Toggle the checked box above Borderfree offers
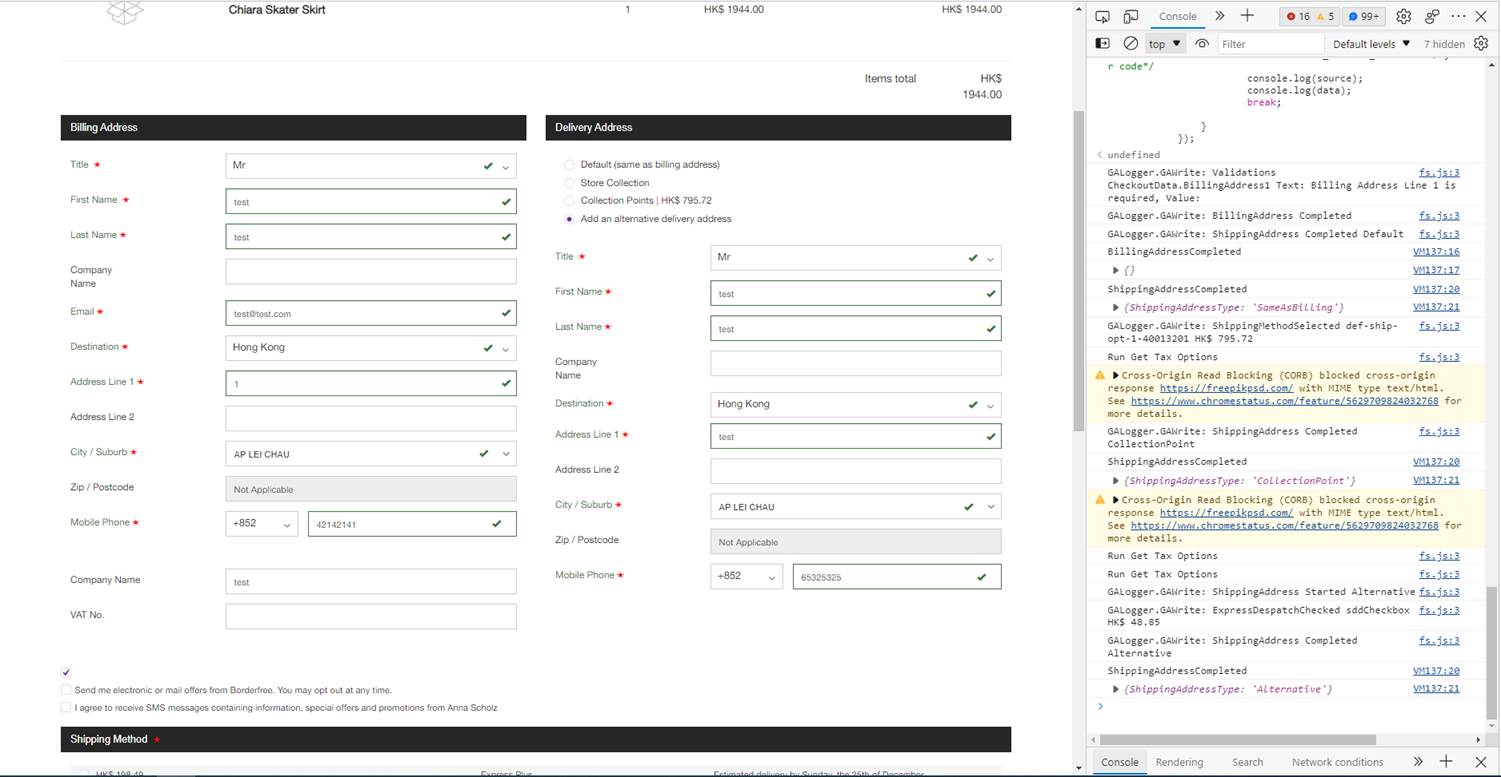1501x777 pixels. (66, 673)
